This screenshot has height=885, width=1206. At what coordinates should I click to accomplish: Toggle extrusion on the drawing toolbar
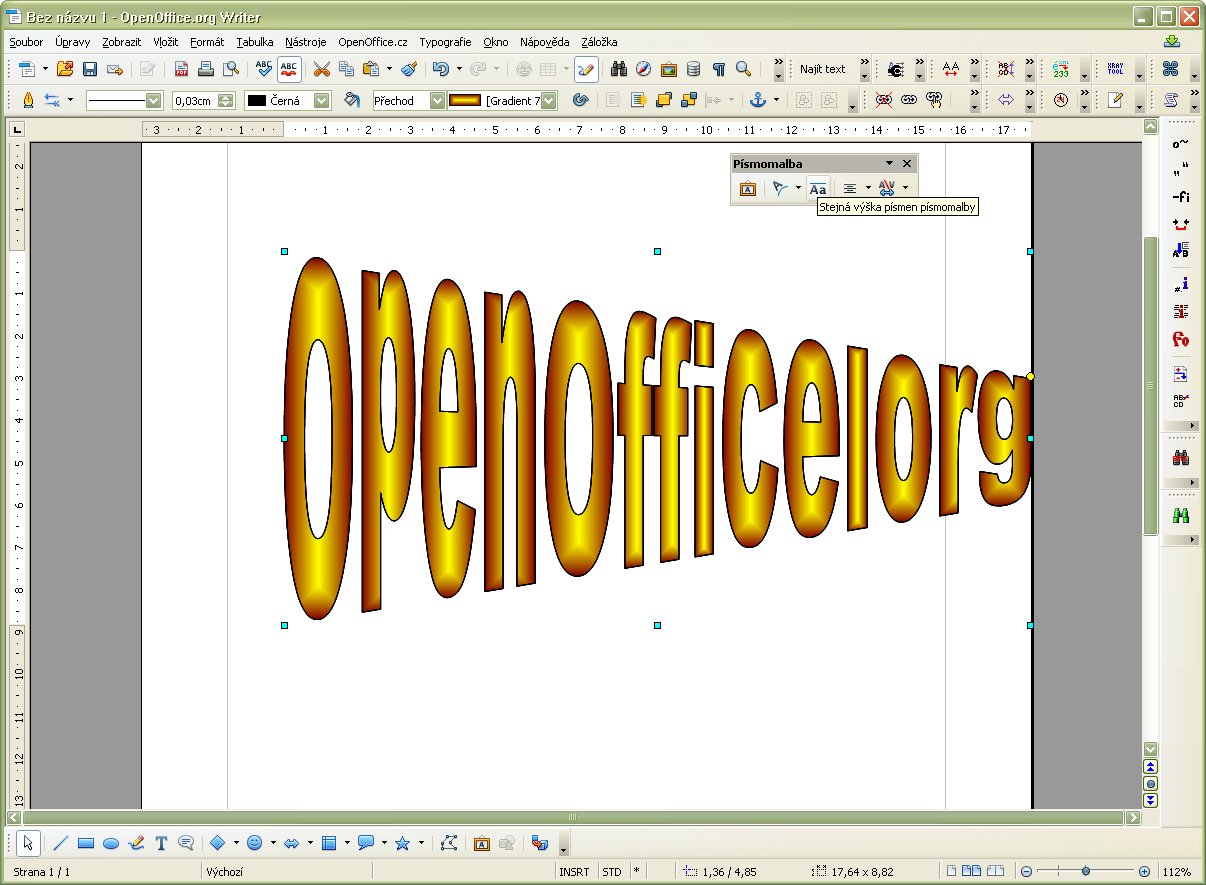541,843
